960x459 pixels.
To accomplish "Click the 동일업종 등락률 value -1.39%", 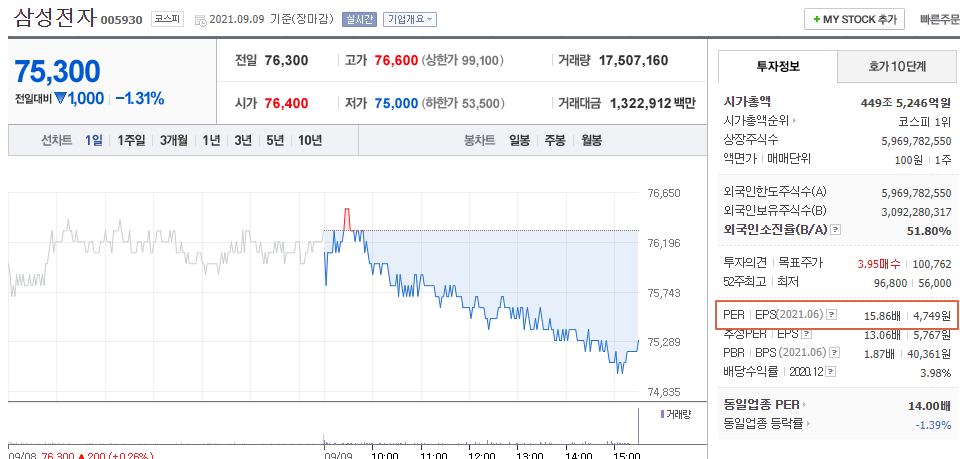I will pos(933,424).
